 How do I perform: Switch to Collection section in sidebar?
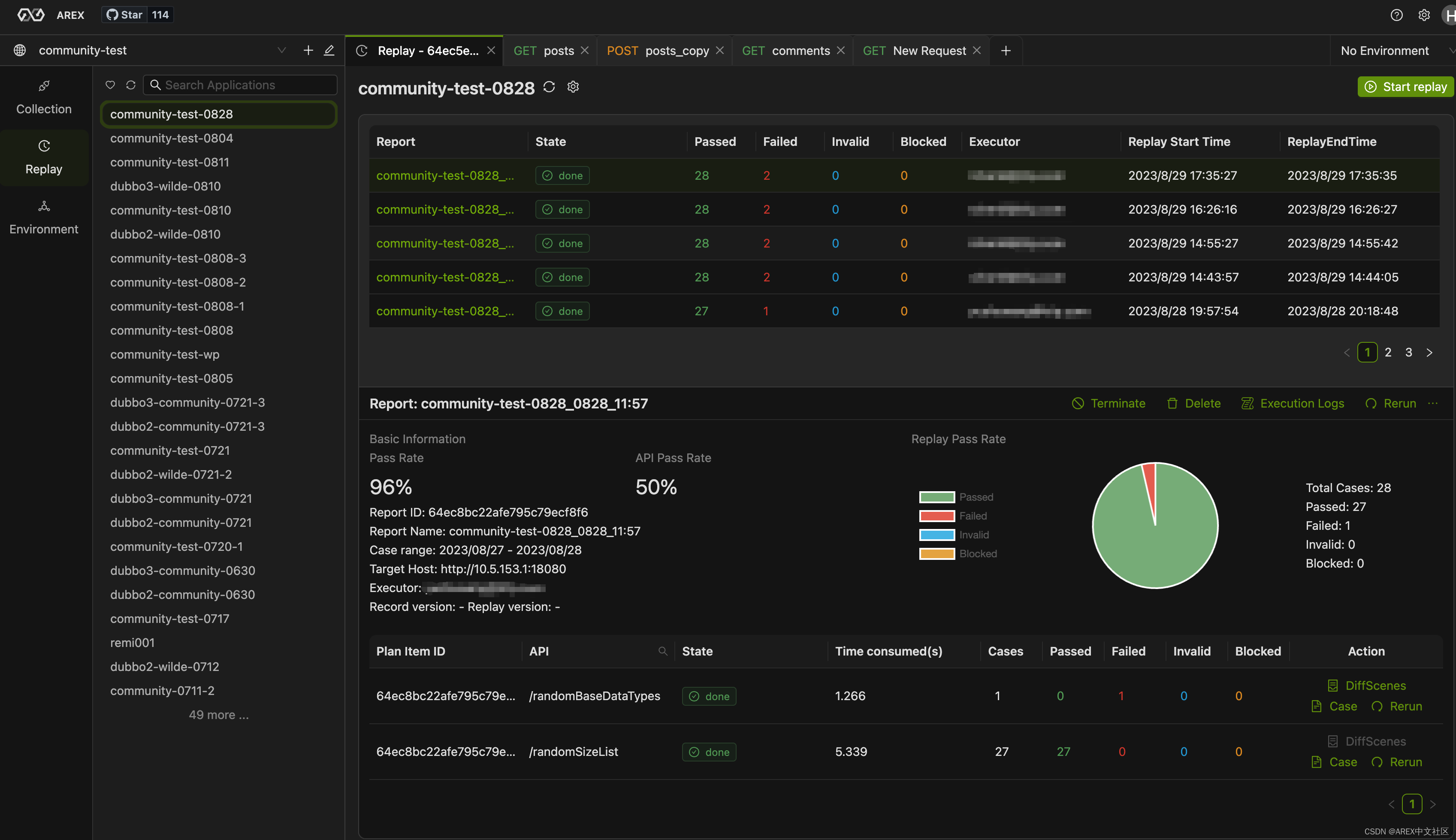[44, 97]
